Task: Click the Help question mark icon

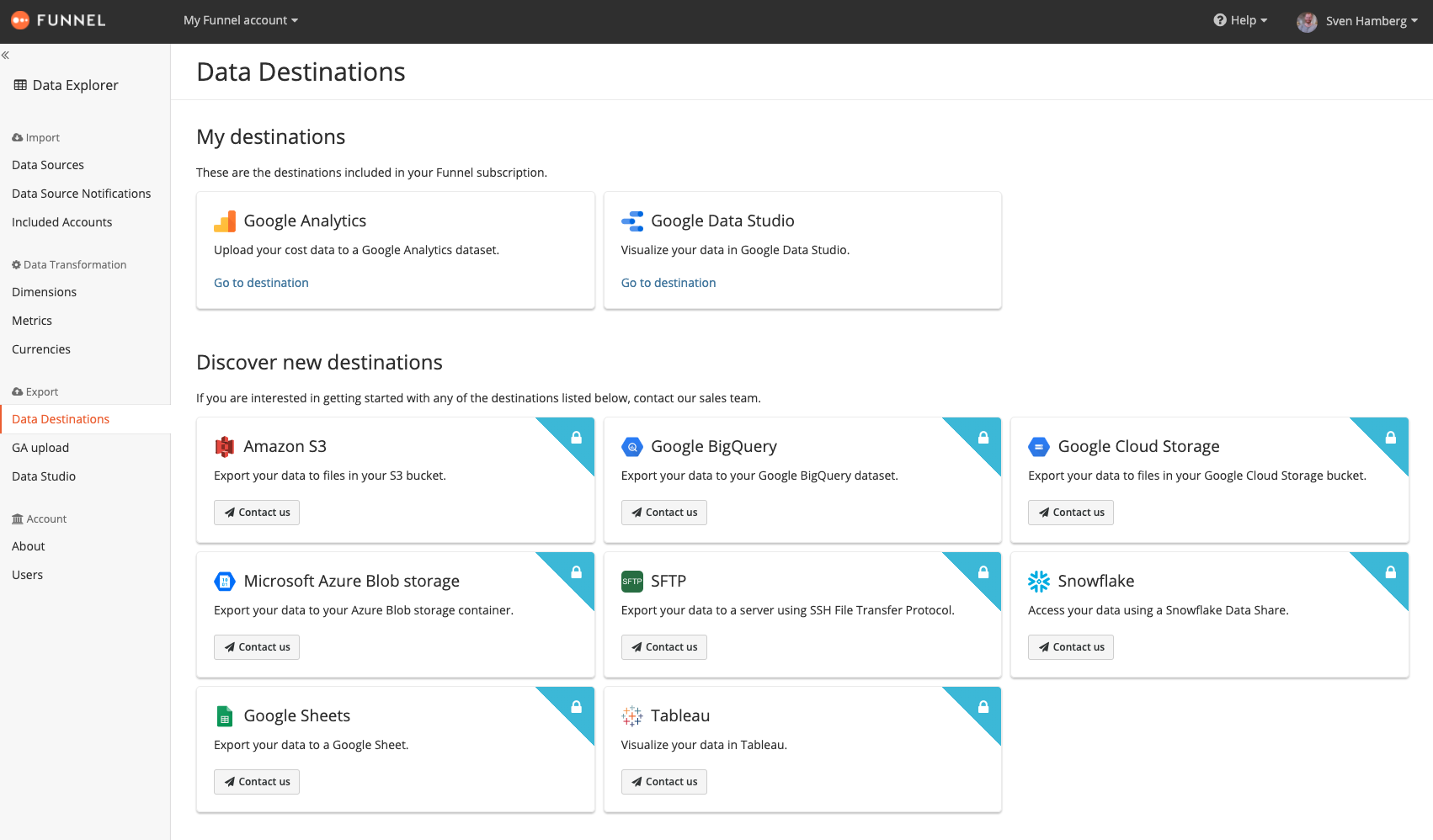Action: 1220,20
